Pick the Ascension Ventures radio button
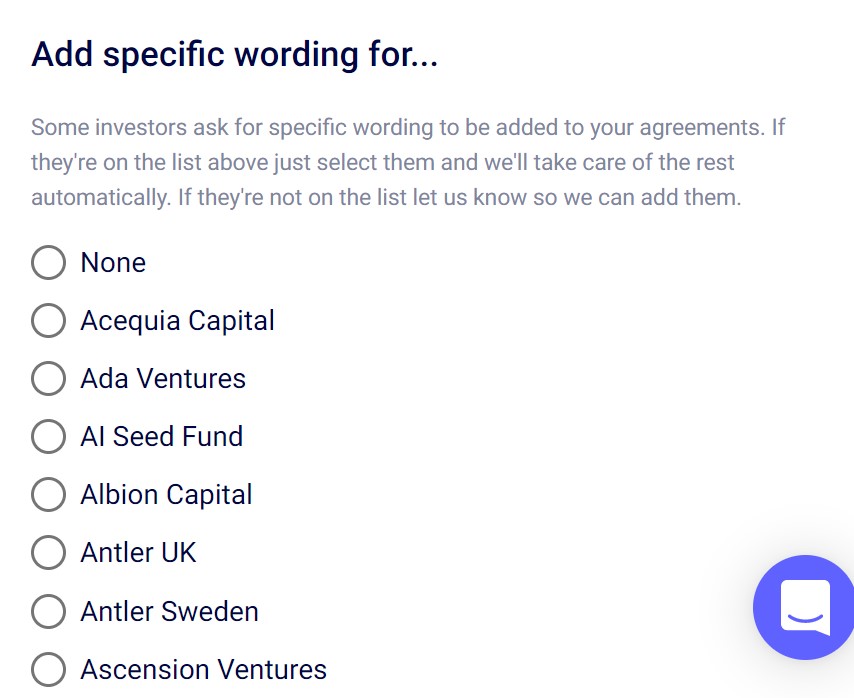 point(48,669)
